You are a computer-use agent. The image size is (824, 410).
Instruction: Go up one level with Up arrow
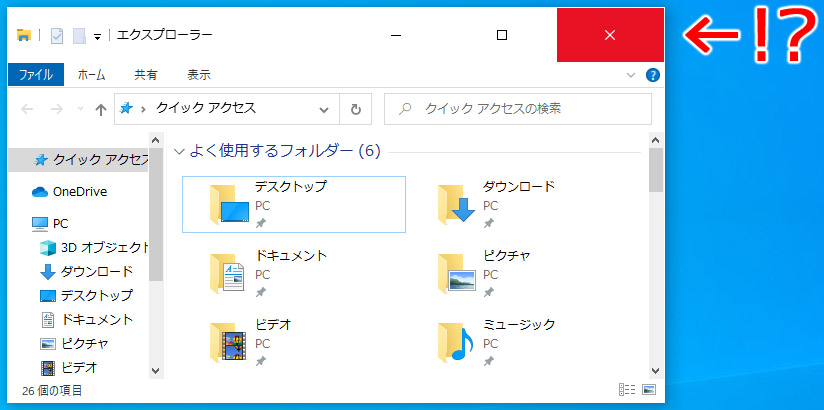100,109
